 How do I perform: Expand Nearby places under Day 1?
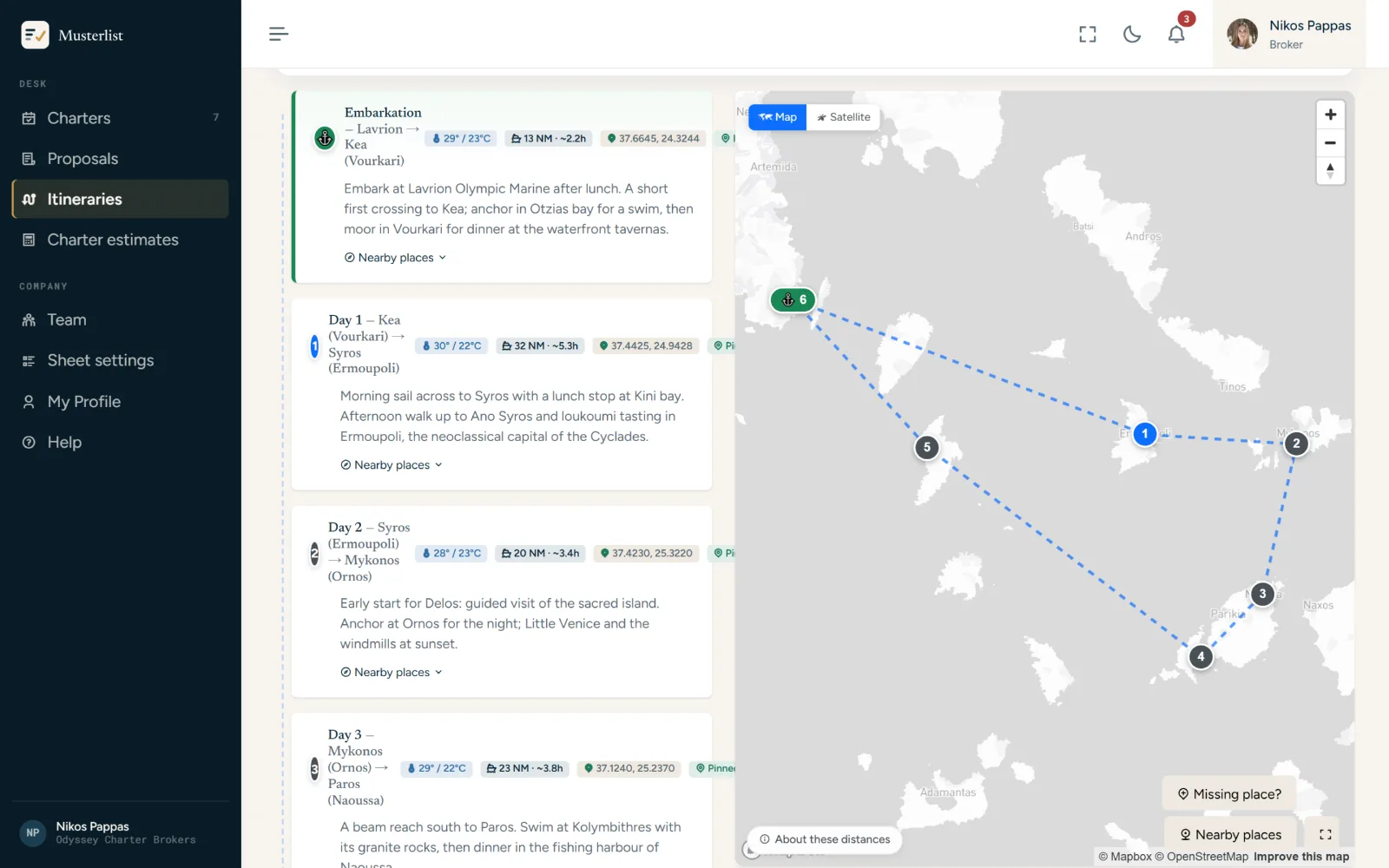tap(392, 465)
